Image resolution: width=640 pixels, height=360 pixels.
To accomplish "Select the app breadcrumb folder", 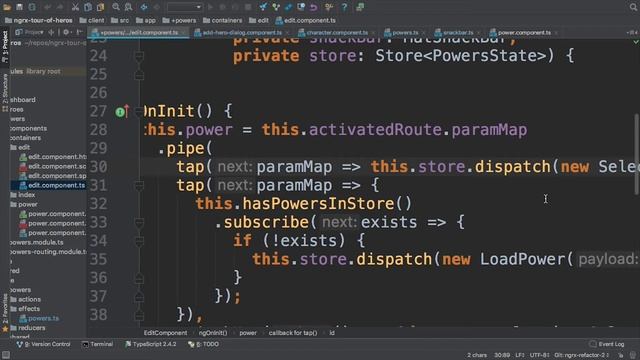I will tap(146, 20).
